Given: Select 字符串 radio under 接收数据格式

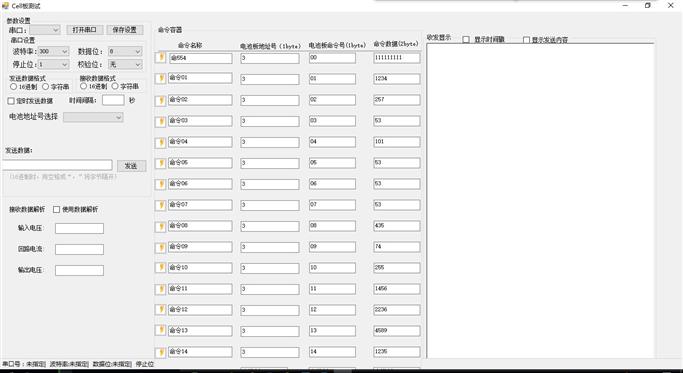Looking at the screenshot, I should [115, 86].
